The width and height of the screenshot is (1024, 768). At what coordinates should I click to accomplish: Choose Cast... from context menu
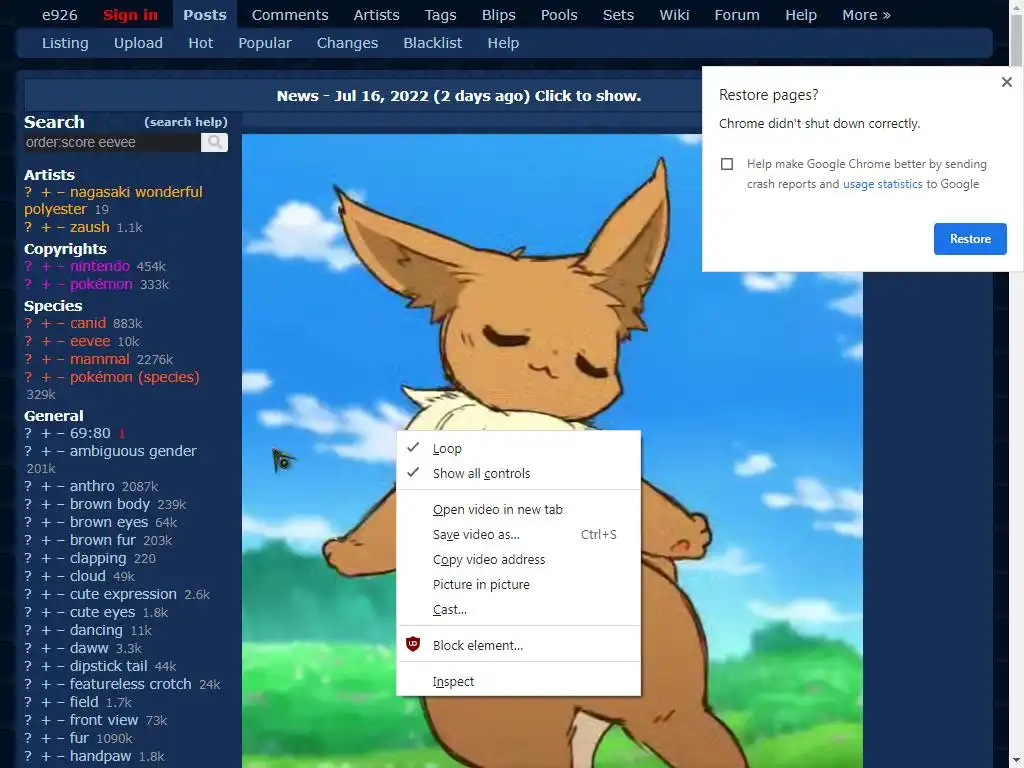click(519, 609)
